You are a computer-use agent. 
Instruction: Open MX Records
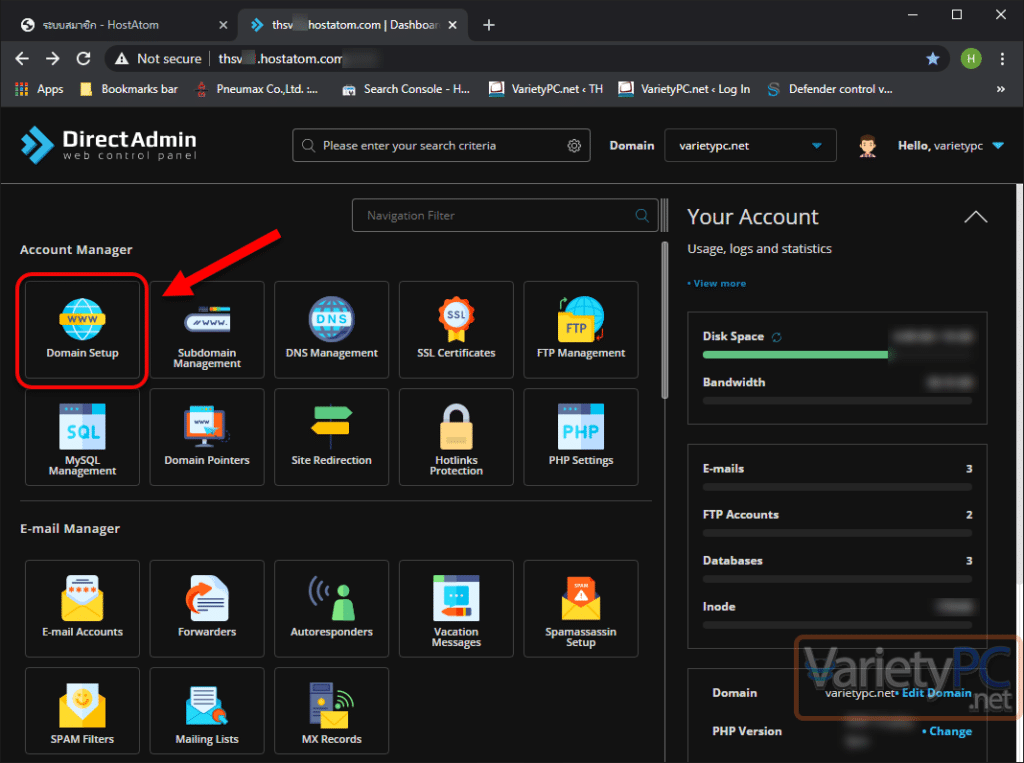332,711
